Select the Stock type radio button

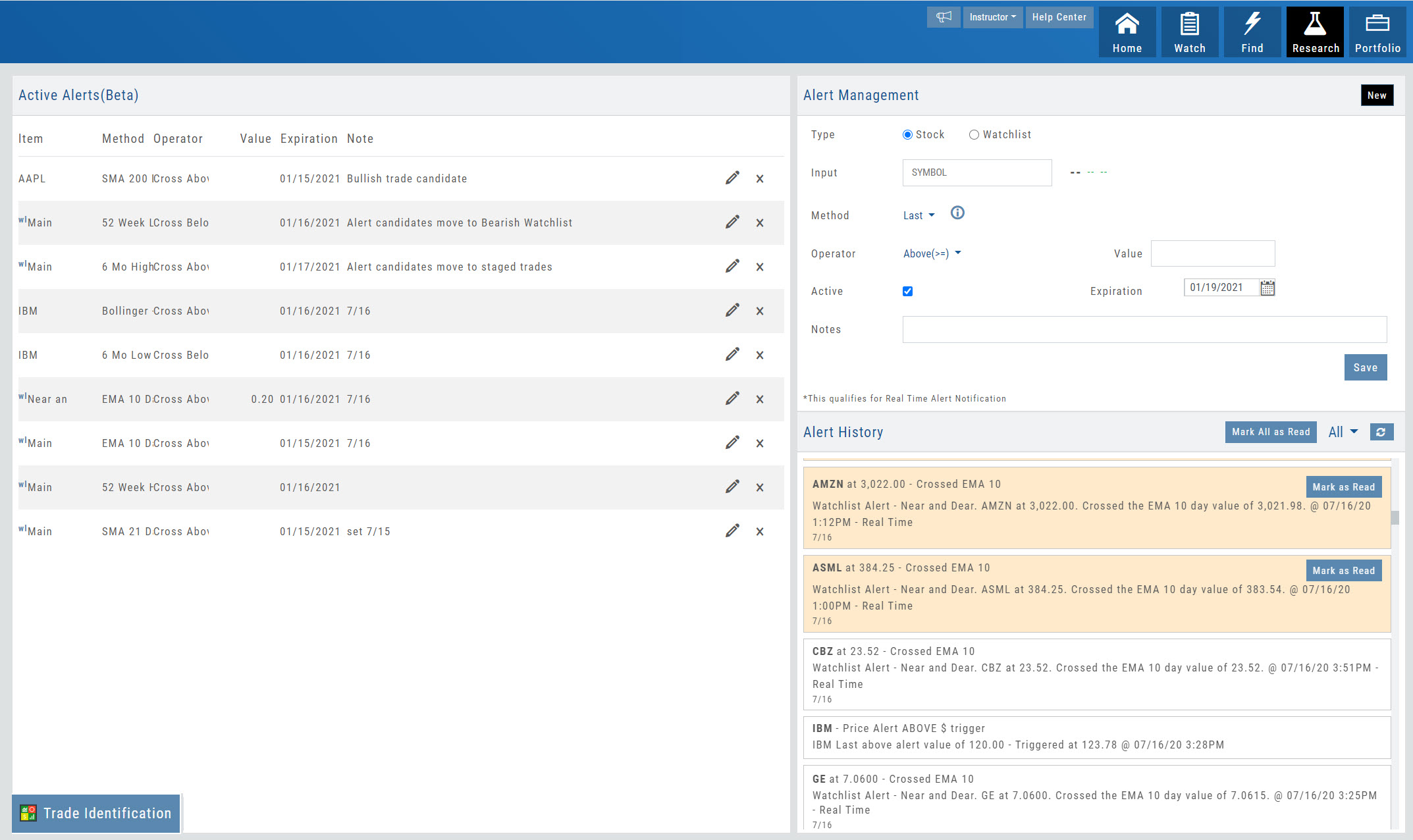pyautogui.click(x=907, y=135)
